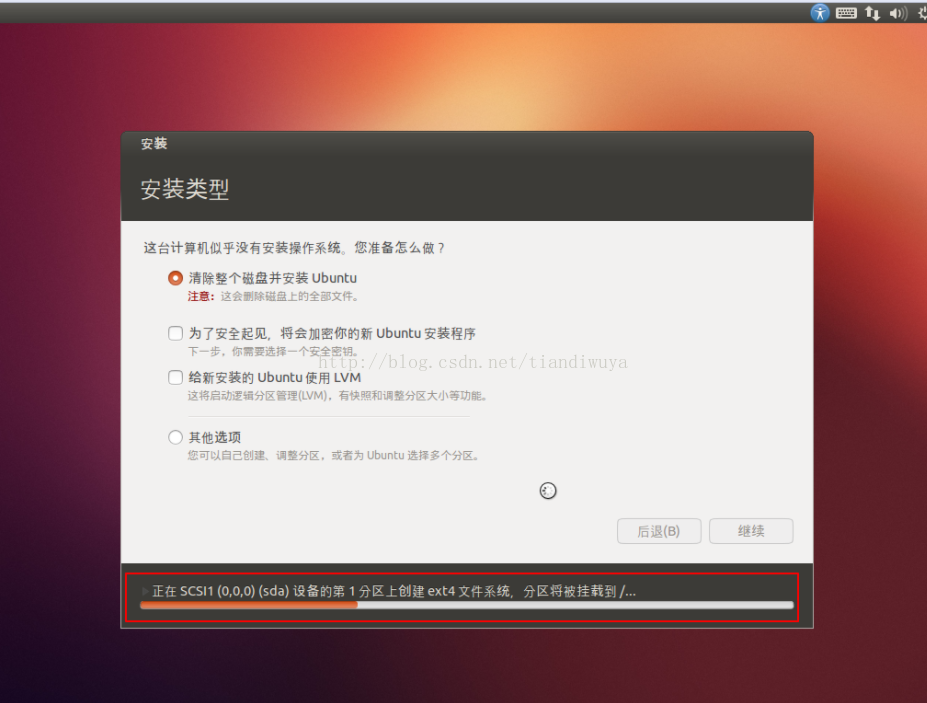Screen dimensions: 927x703
Task: Open the sound volume indicator
Action: (x=898, y=13)
